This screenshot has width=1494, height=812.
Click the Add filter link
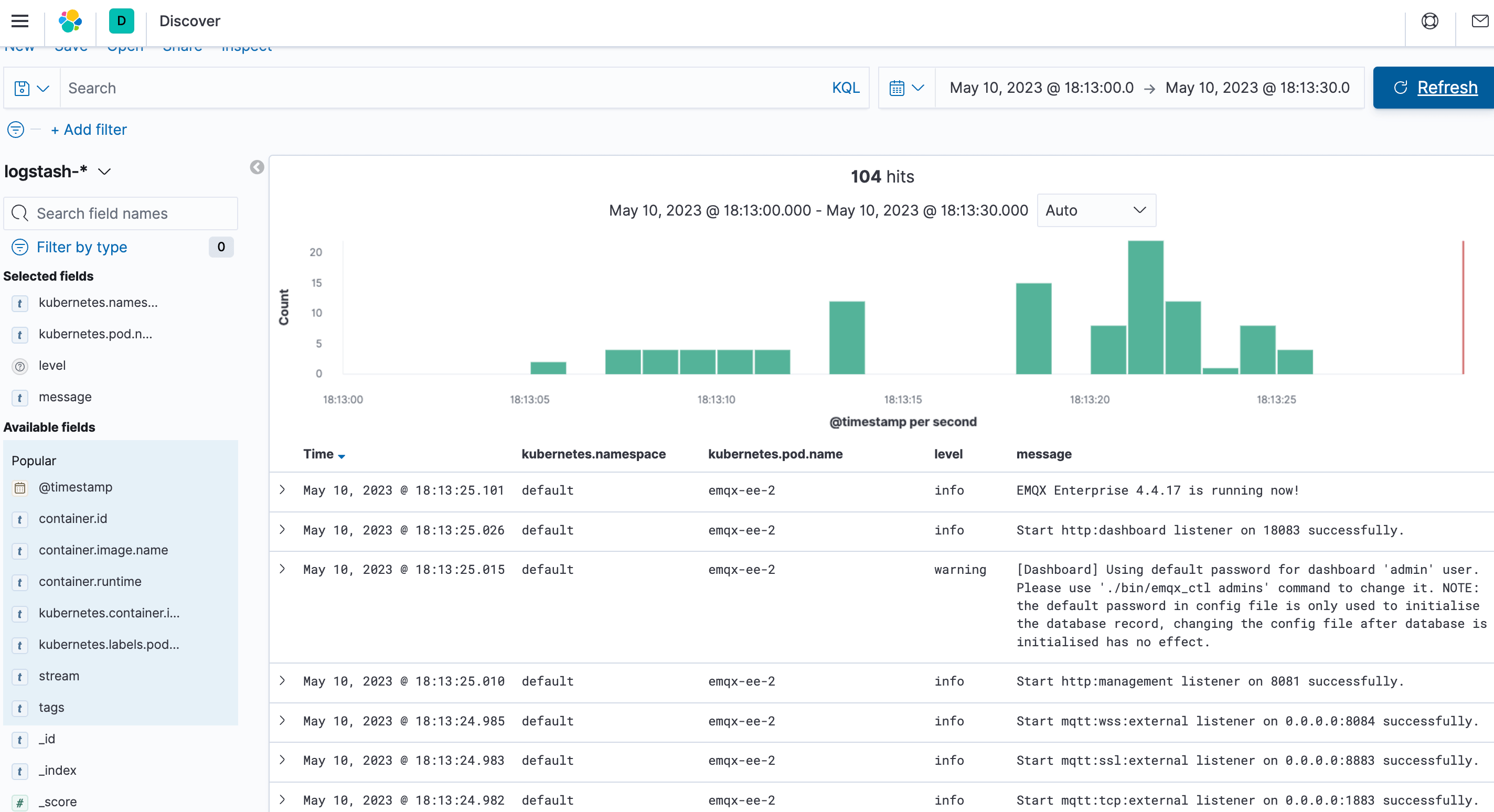89,130
